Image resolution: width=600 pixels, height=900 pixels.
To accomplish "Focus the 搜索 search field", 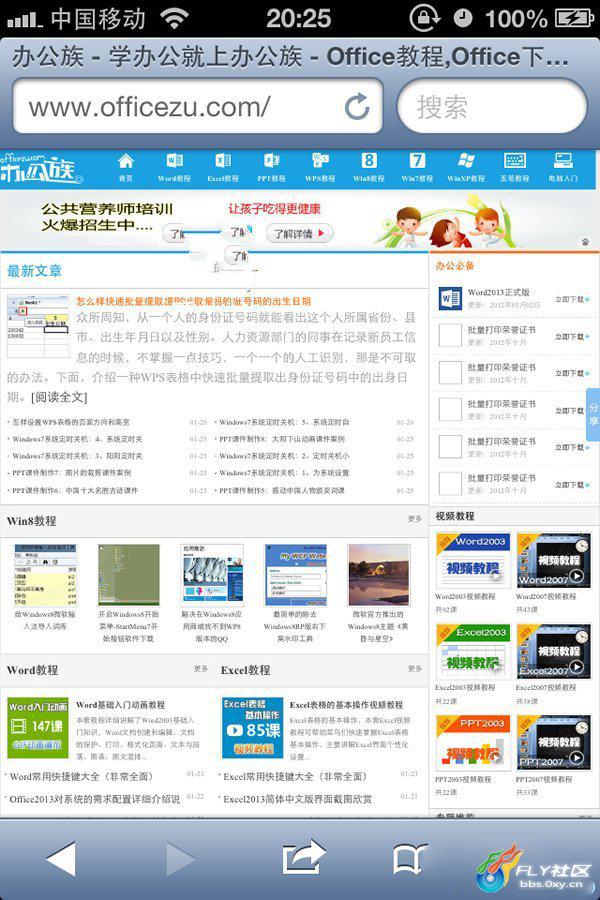I will [492, 107].
